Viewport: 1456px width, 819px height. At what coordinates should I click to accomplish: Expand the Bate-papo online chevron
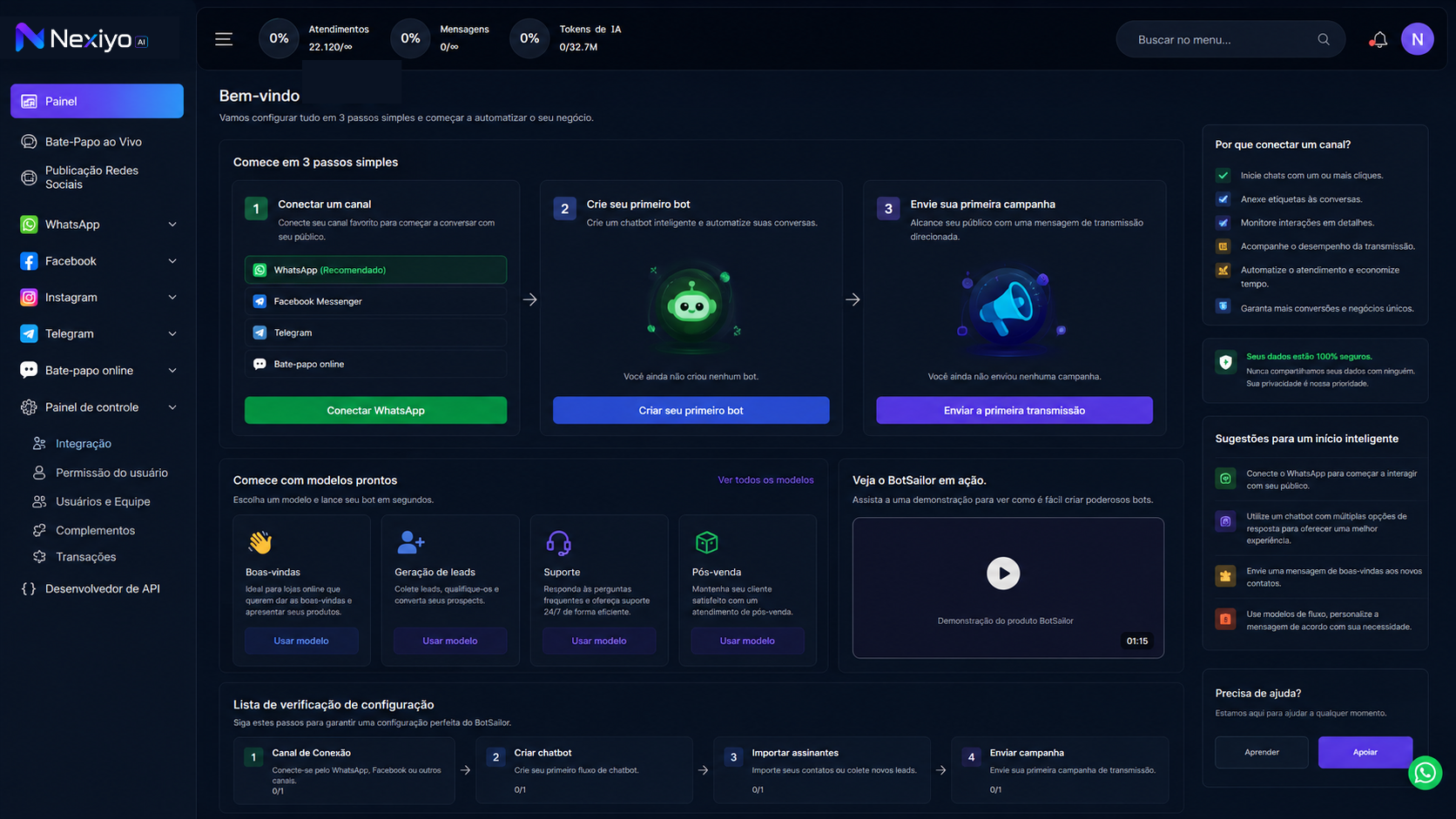(172, 371)
